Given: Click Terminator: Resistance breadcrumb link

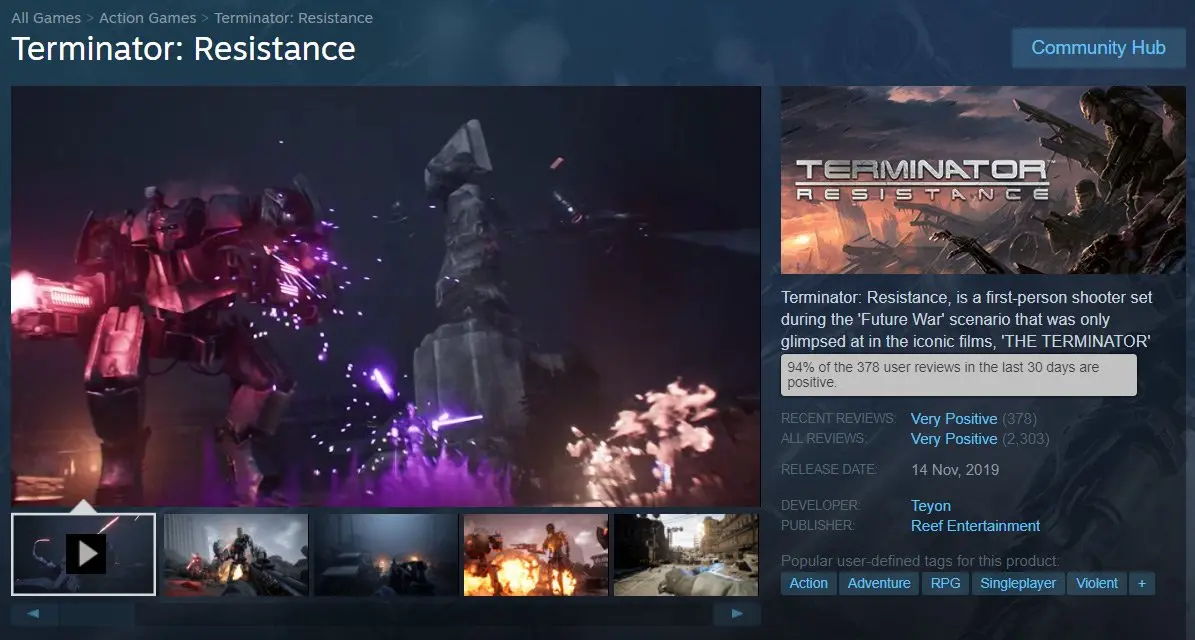Looking at the screenshot, I should 293,18.
